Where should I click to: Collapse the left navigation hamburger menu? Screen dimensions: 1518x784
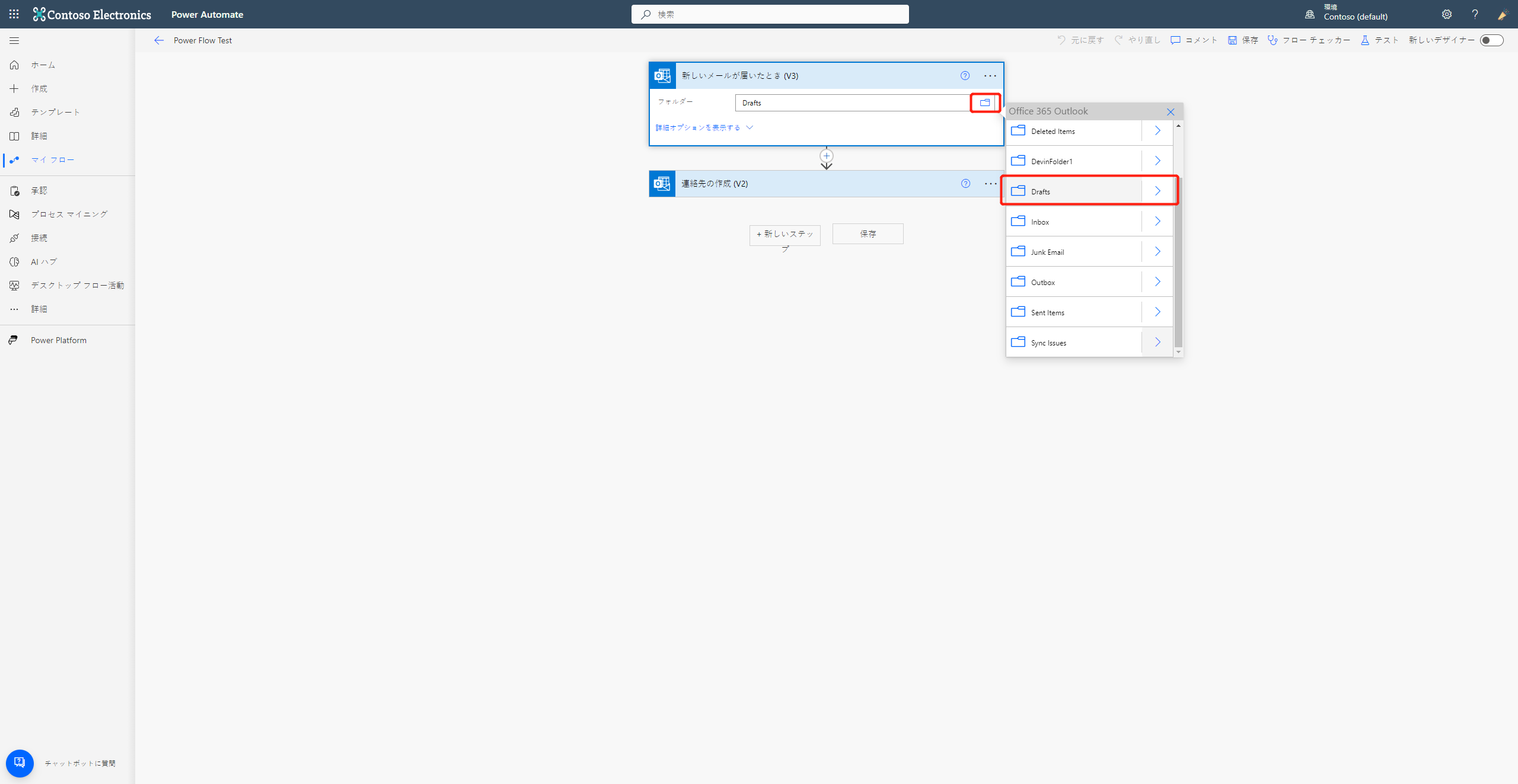[x=14, y=40]
